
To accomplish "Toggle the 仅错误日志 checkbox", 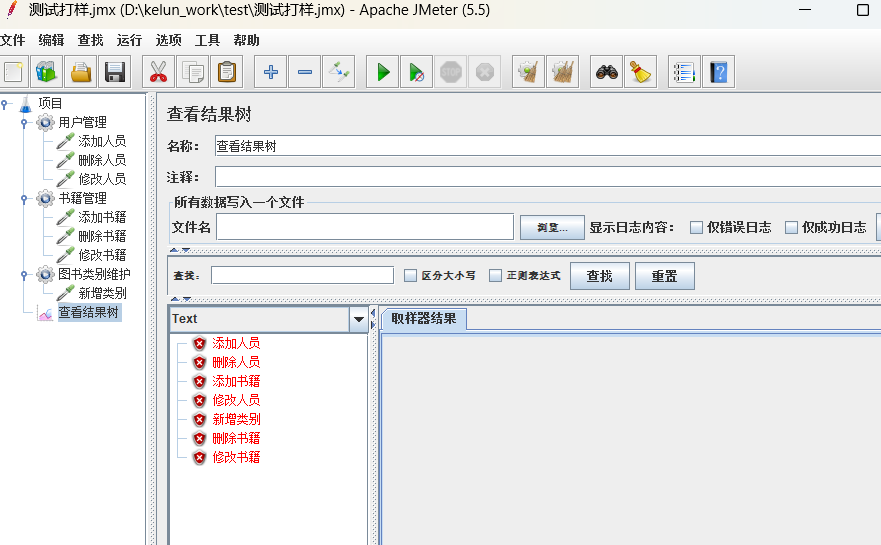I will click(696, 227).
